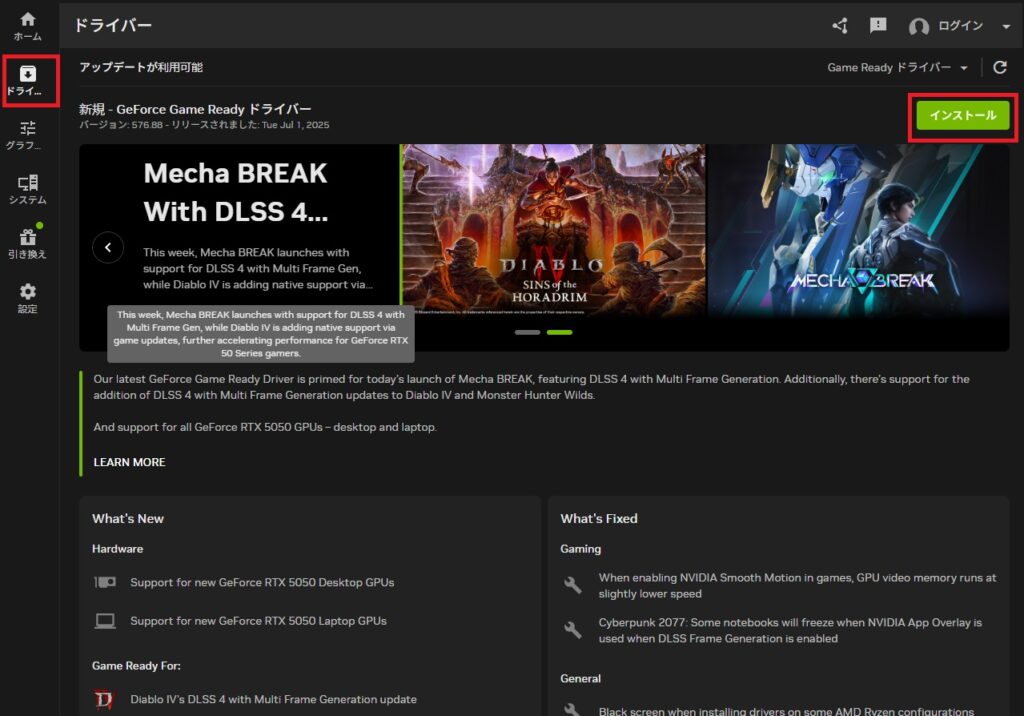Open the LEARN MORE link
This screenshot has width=1024, height=716.
(x=129, y=462)
